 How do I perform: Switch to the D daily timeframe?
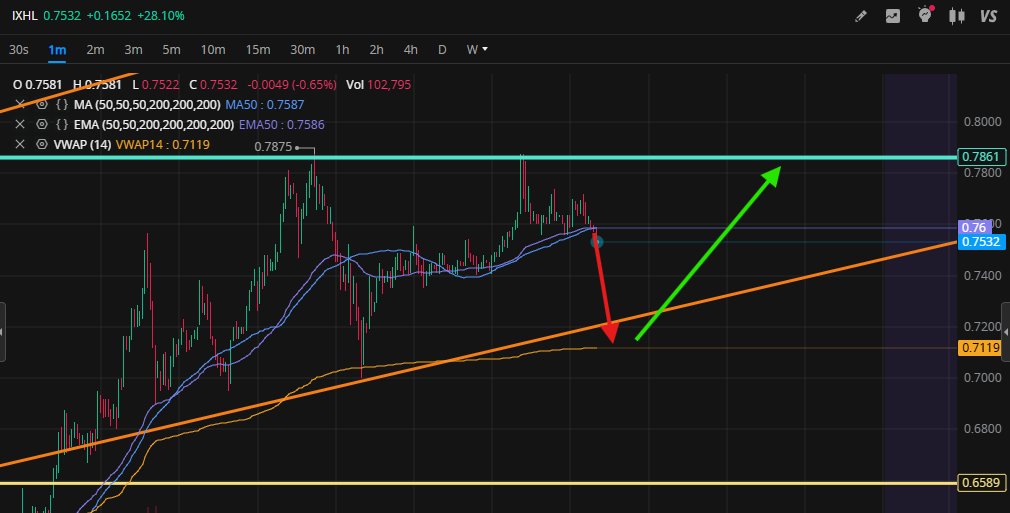[442, 50]
